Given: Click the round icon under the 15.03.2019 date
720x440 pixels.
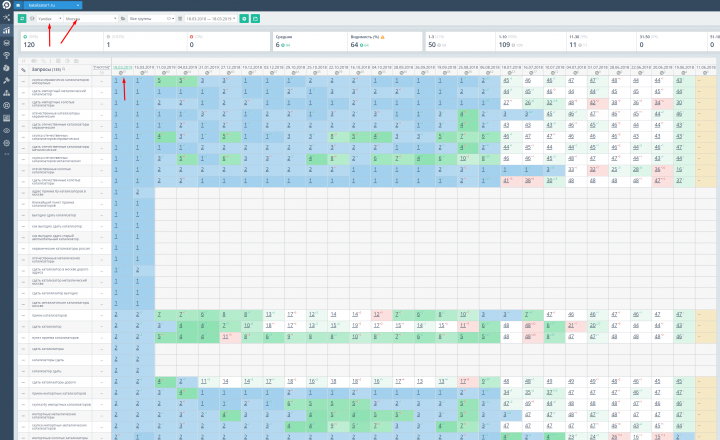Looking at the screenshot, I should 142,73.
